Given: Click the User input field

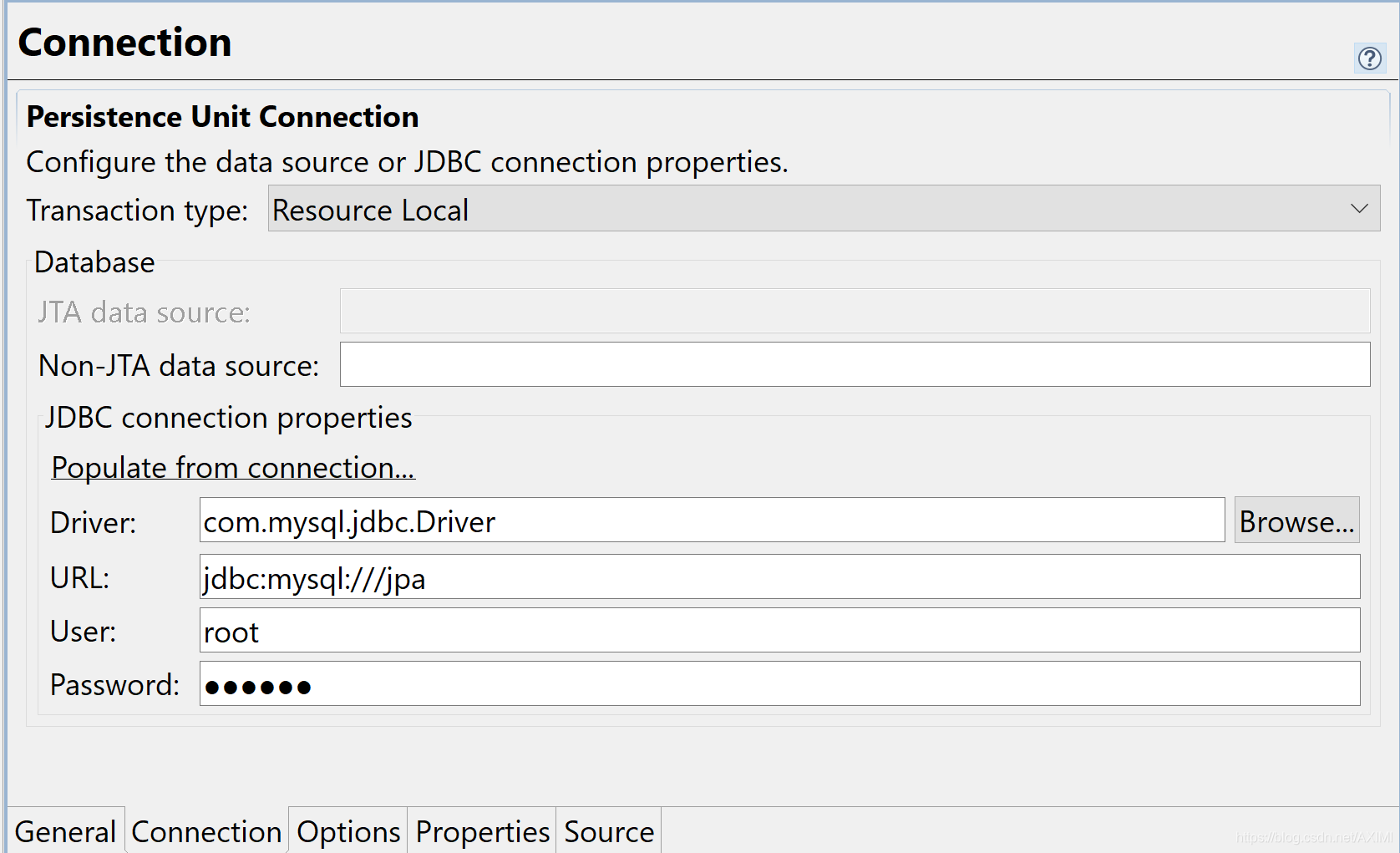Looking at the screenshot, I should coord(779,631).
